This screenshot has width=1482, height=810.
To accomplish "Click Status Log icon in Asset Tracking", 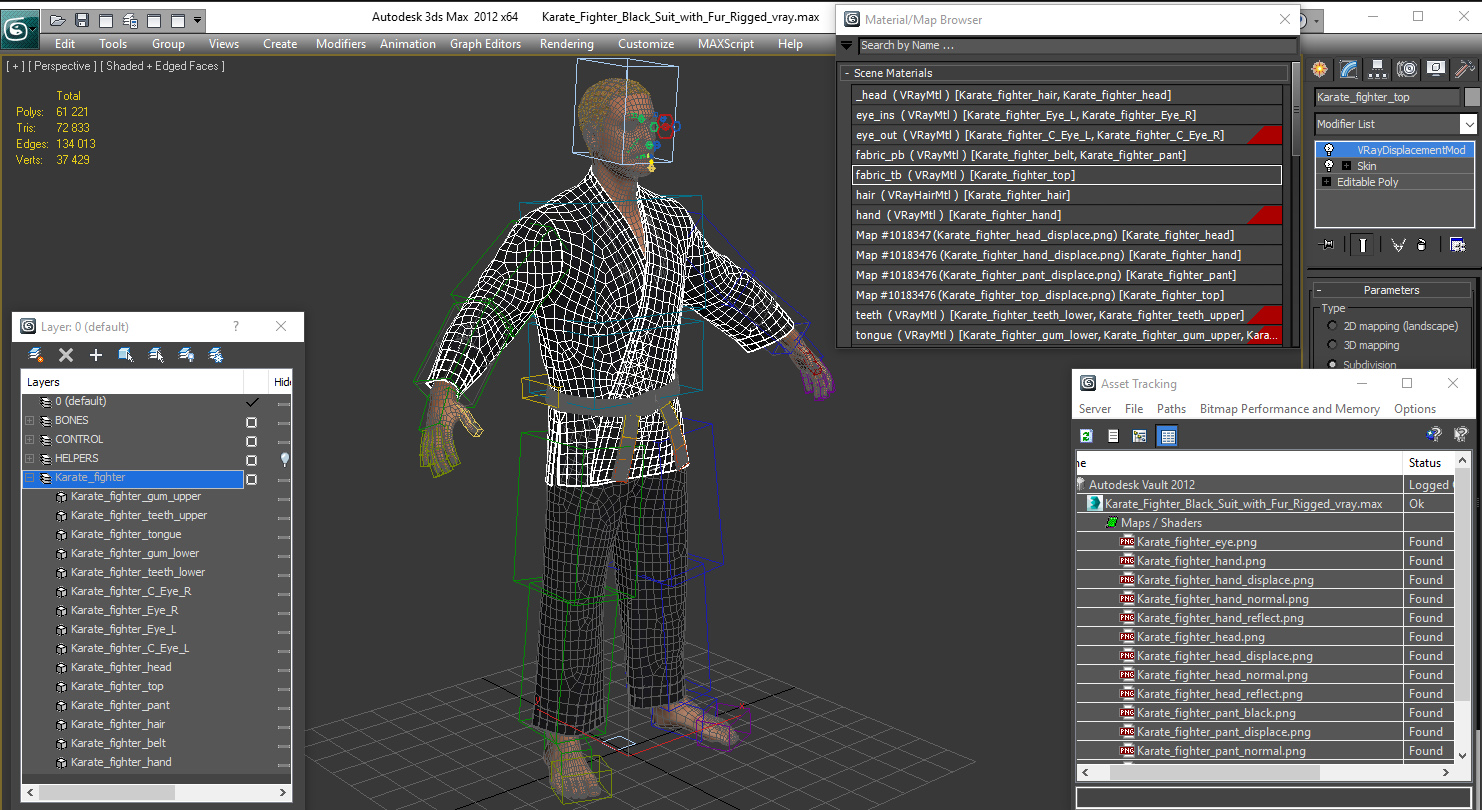I will 1113,435.
